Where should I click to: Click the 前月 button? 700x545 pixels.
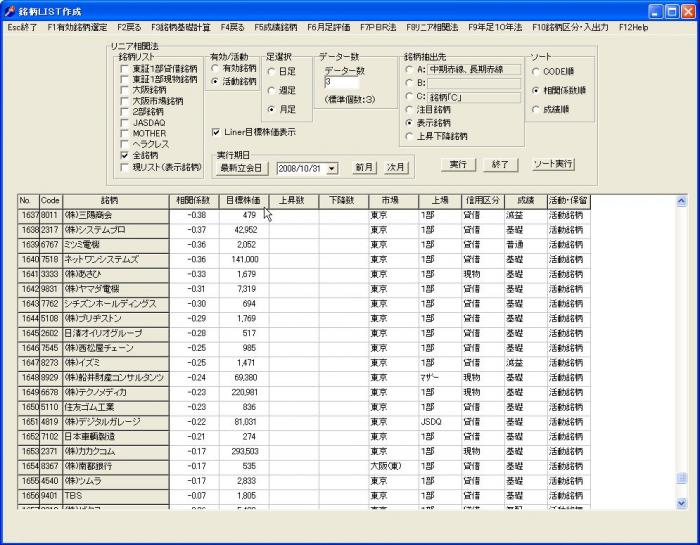(x=364, y=167)
